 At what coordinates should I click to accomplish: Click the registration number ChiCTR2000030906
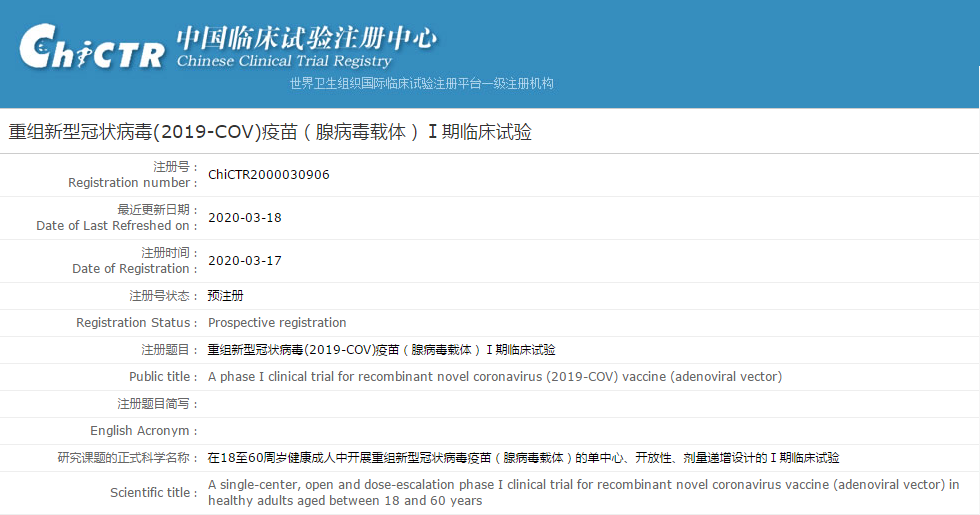(269, 175)
